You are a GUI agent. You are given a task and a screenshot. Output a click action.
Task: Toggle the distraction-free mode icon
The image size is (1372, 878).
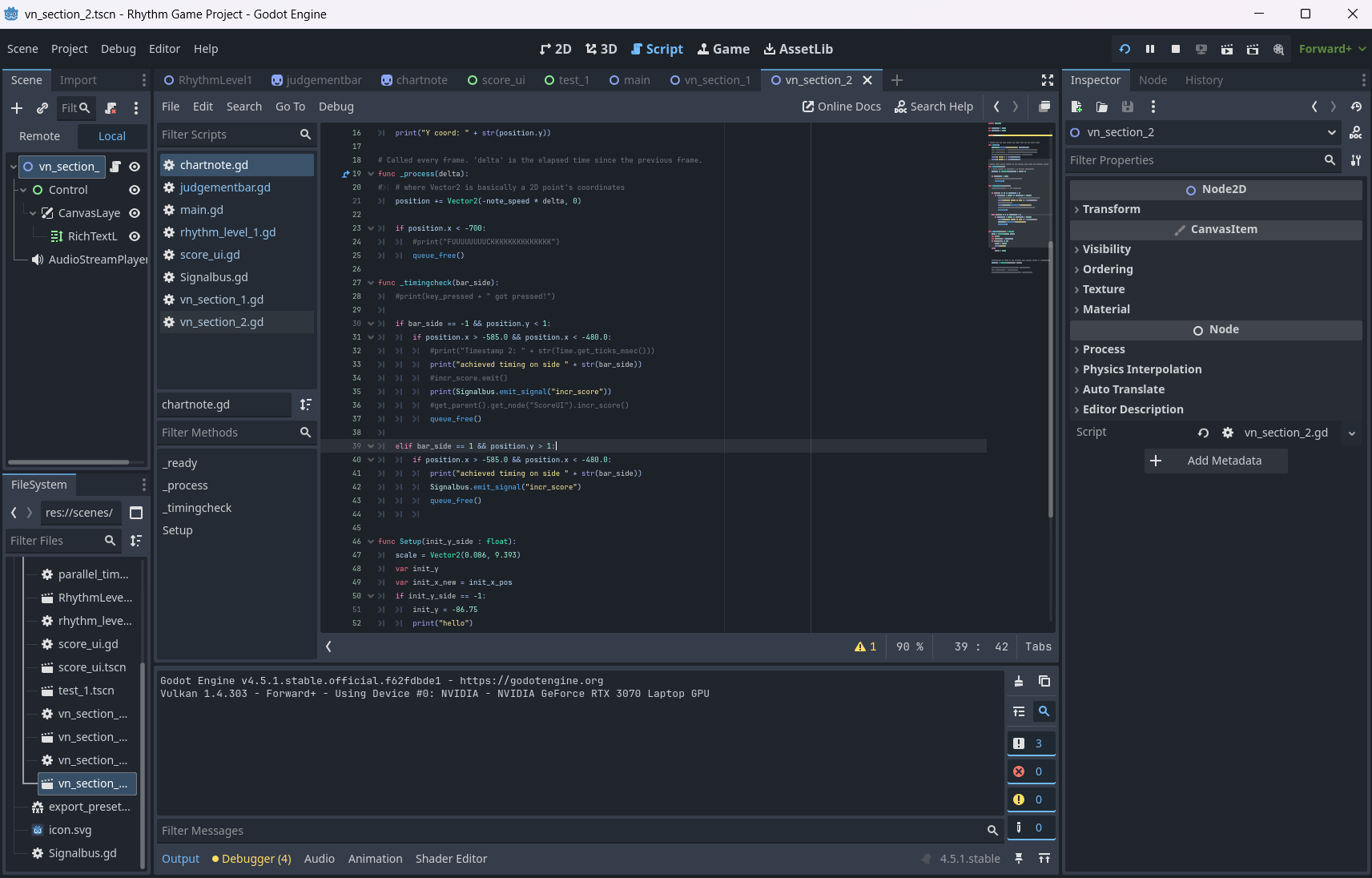tap(1047, 80)
